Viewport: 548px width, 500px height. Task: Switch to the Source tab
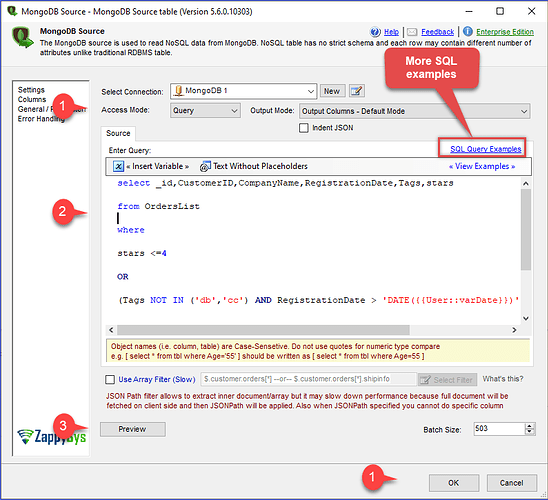tap(118, 133)
